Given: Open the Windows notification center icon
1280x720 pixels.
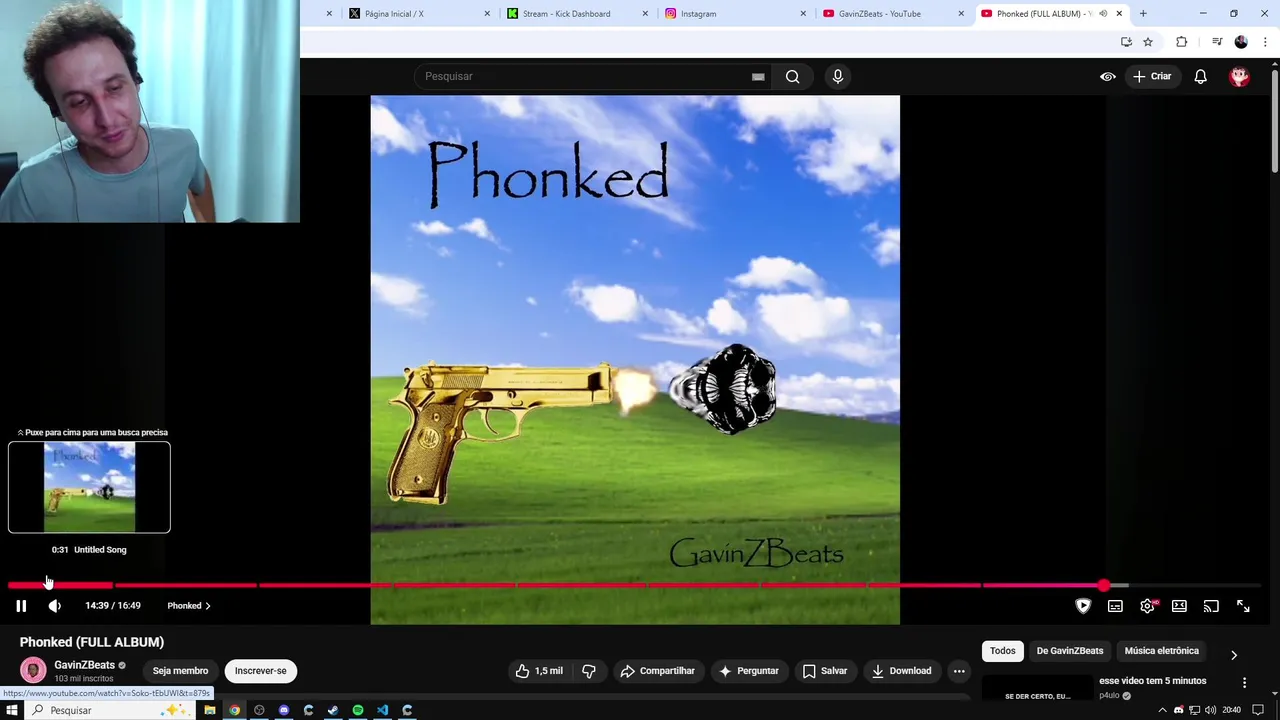Looking at the screenshot, I should (1259, 711).
